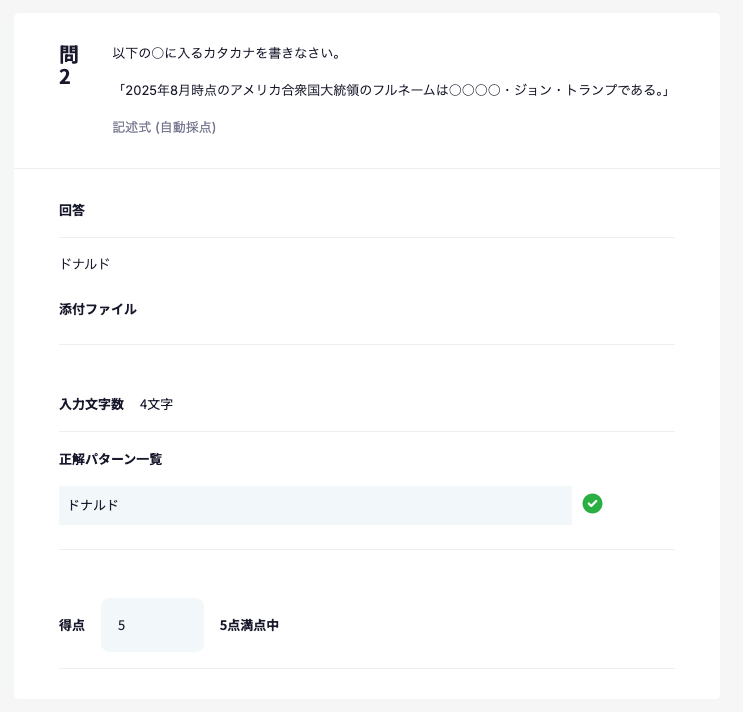Click the 添付ファイル section heading
The width and height of the screenshot is (743, 712).
pyautogui.click(x=98, y=309)
